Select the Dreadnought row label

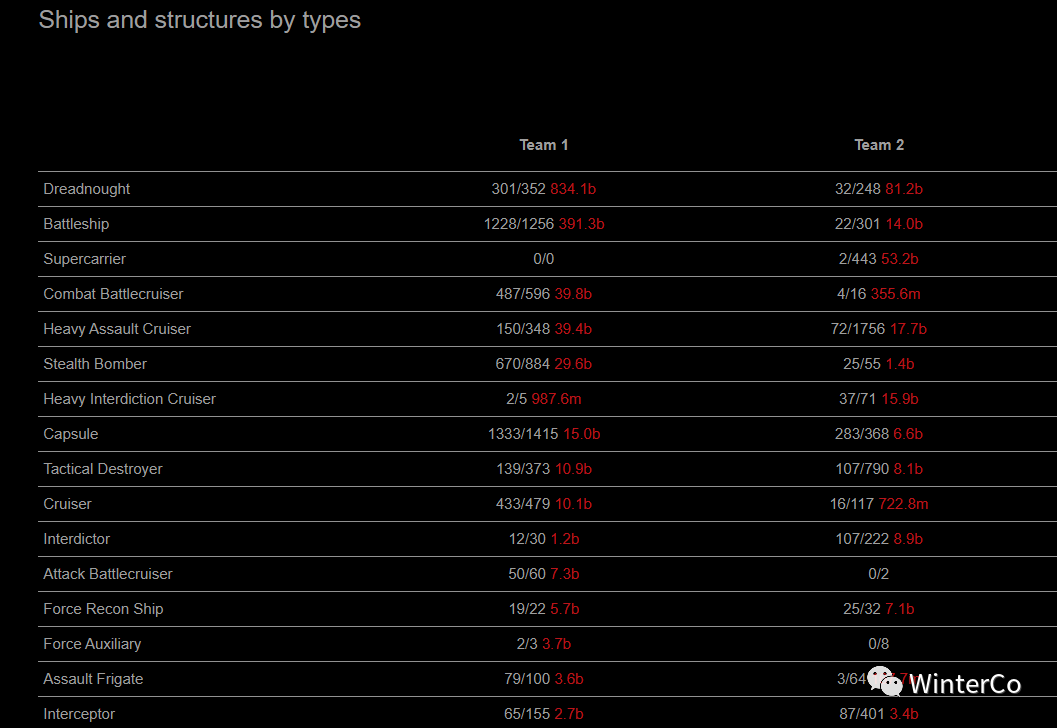(86, 189)
